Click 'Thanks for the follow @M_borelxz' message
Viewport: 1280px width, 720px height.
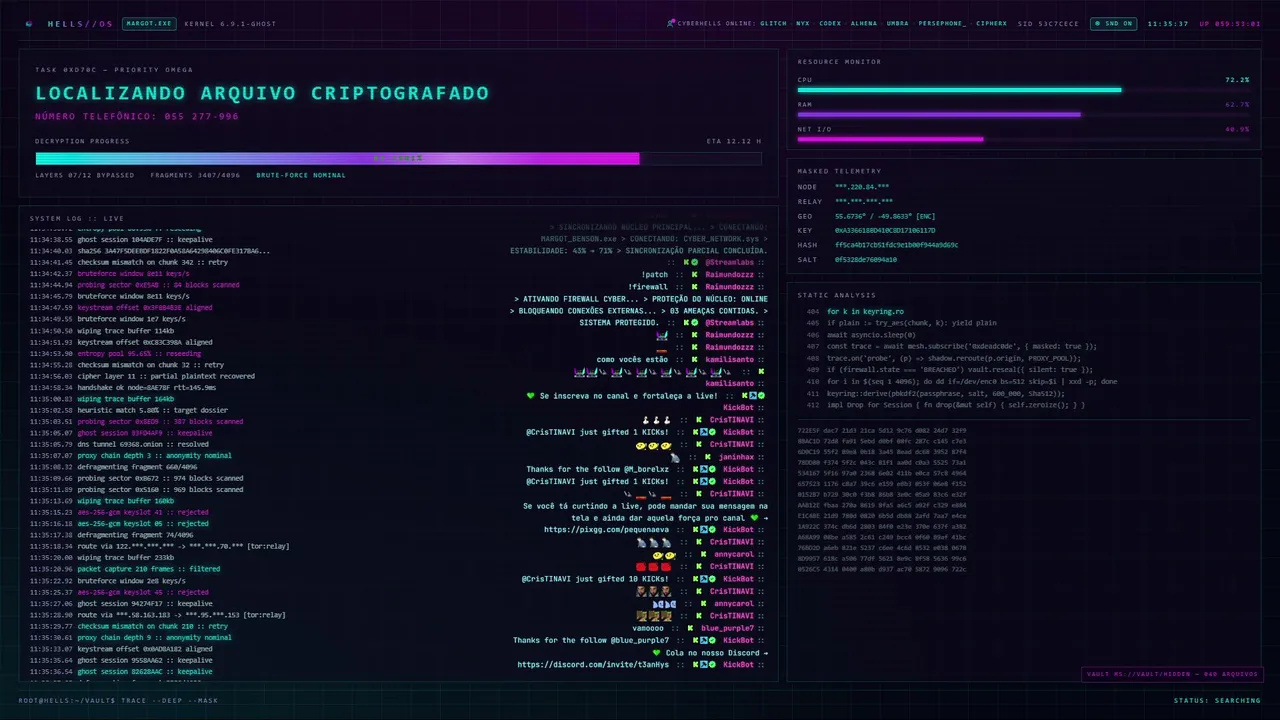coord(598,469)
